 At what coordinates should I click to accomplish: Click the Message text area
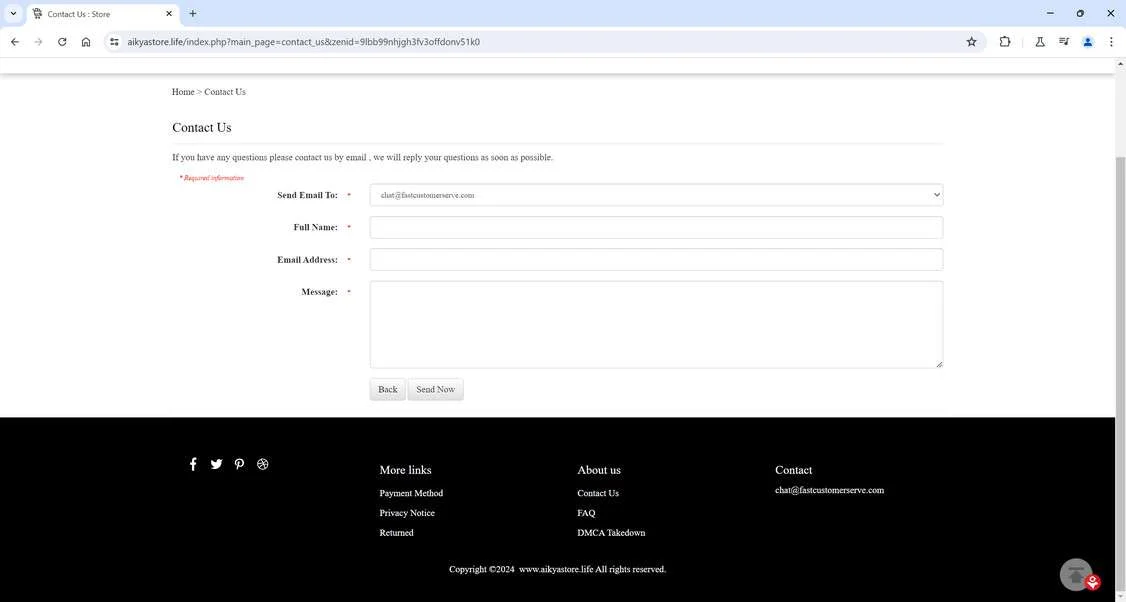656,325
